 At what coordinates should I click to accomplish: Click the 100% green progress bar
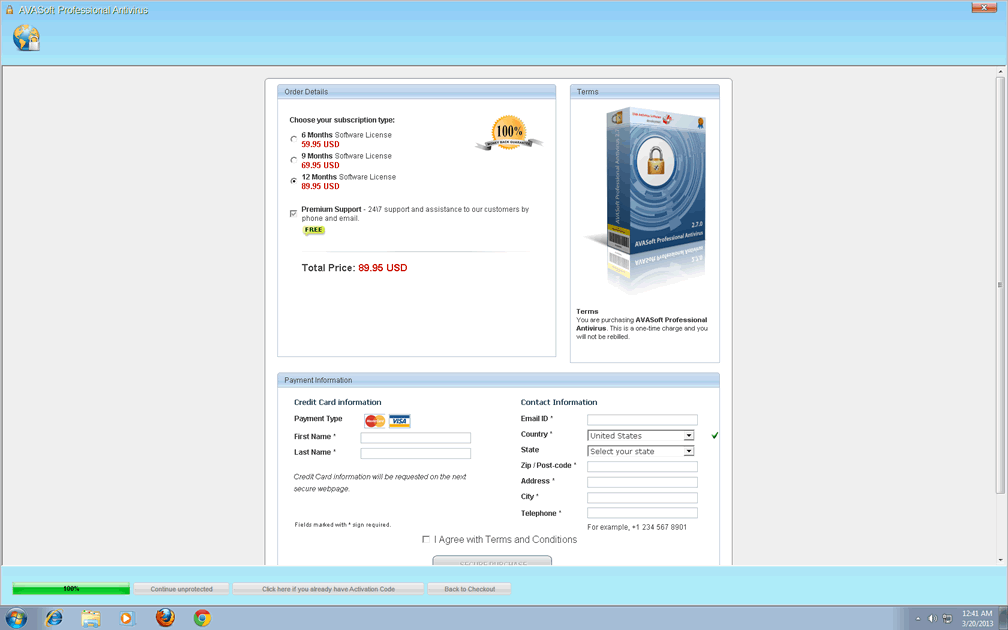pyautogui.click(x=71, y=589)
